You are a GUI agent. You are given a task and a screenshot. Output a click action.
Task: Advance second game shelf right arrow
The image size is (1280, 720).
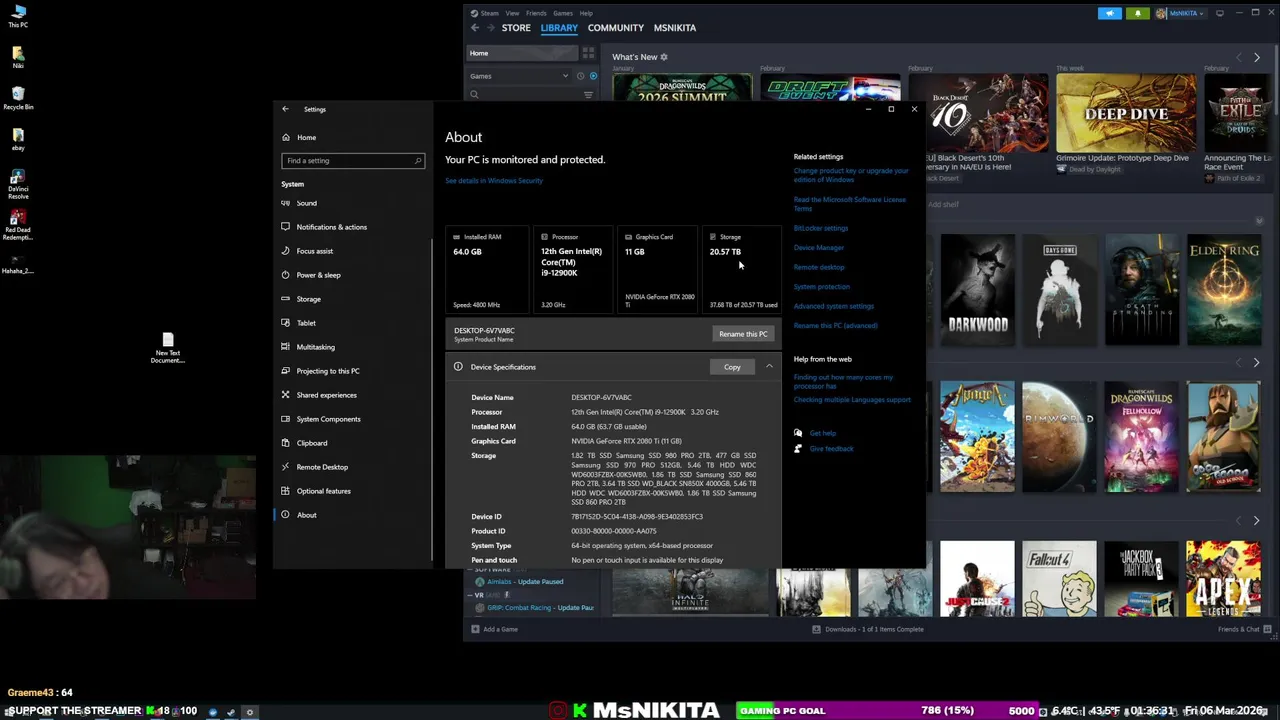pos(1256,521)
